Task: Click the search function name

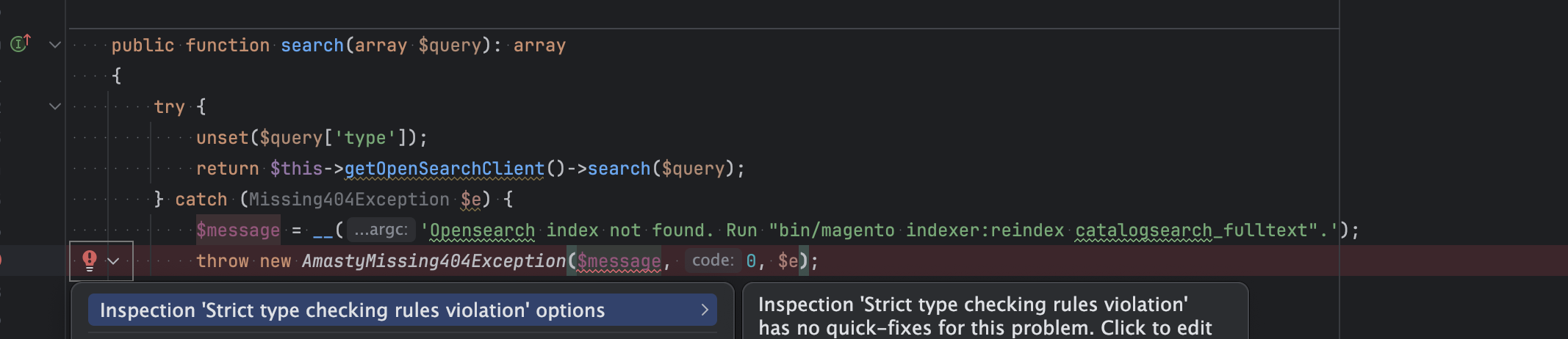Action: pyautogui.click(x=312, y=45)
